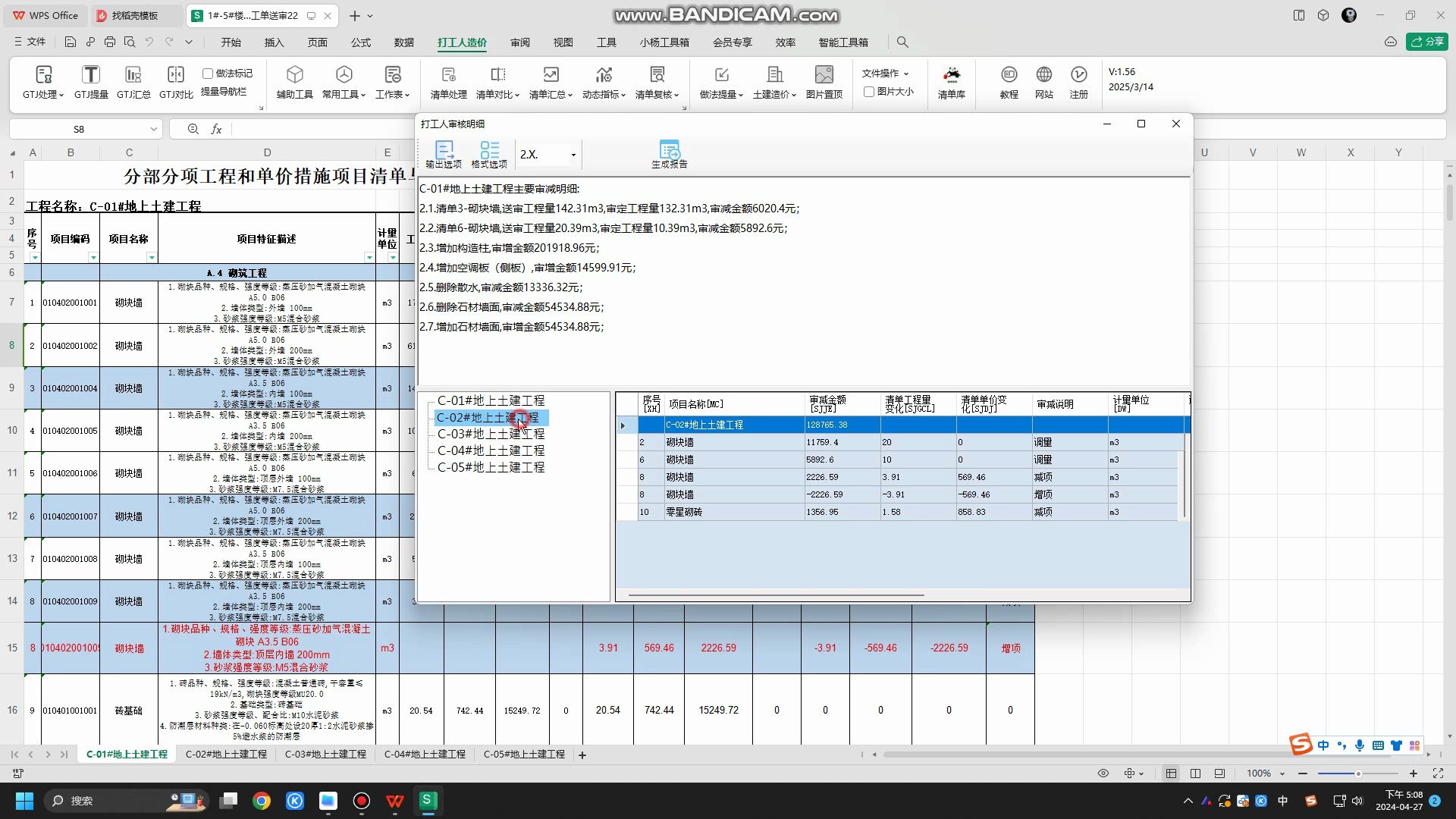Expand the 2.X. numbering combo box

click(x=573, y=155)
